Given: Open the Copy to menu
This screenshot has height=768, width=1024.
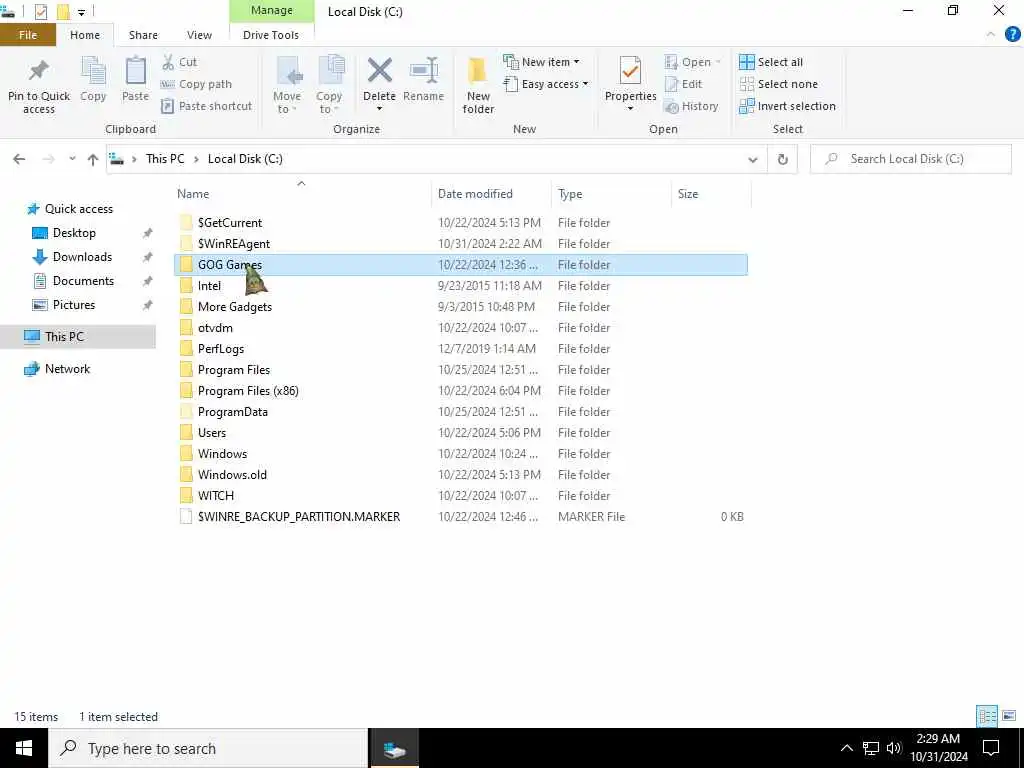Looking at the screenshot, I should pyautogui.click(x=328, y=85).
